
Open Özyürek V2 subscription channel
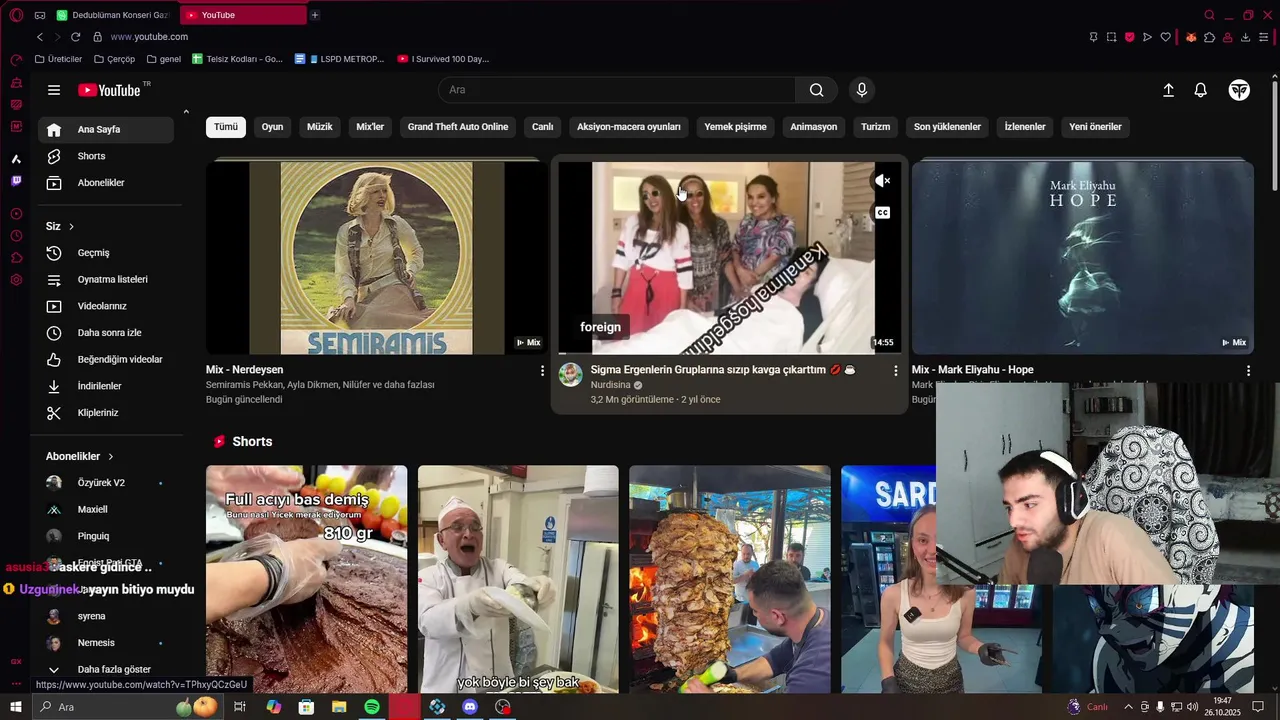[106, 483]
